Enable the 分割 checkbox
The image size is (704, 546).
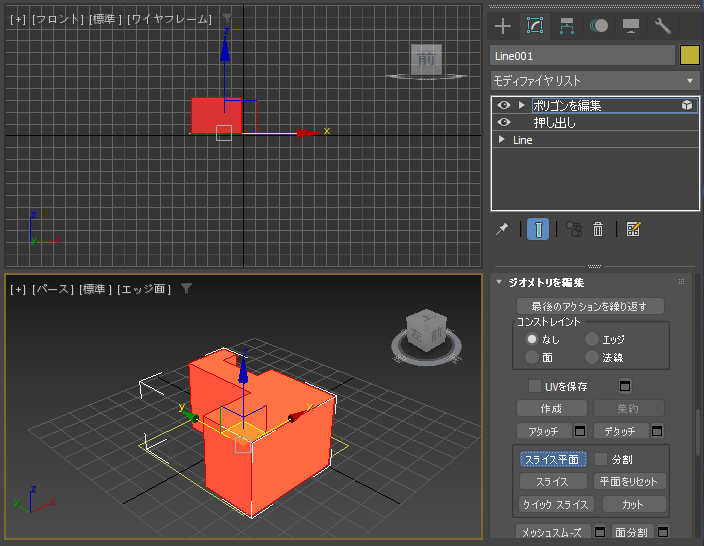pos(601,459)
